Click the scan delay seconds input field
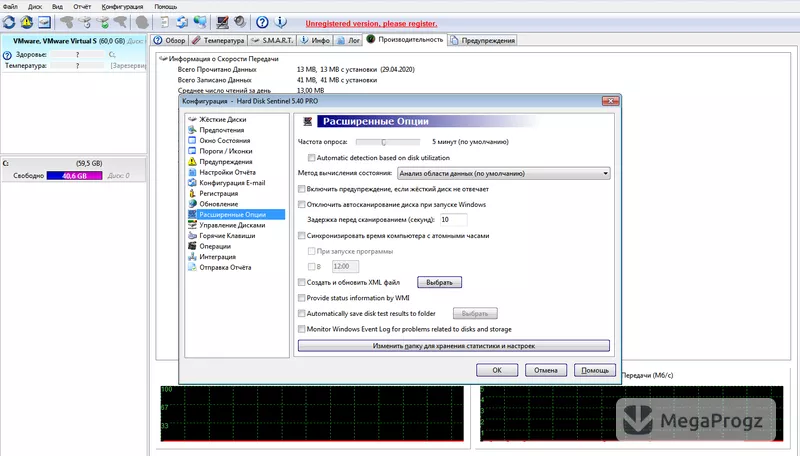Viewport: 800px width, 456px height. coord(453,220)
